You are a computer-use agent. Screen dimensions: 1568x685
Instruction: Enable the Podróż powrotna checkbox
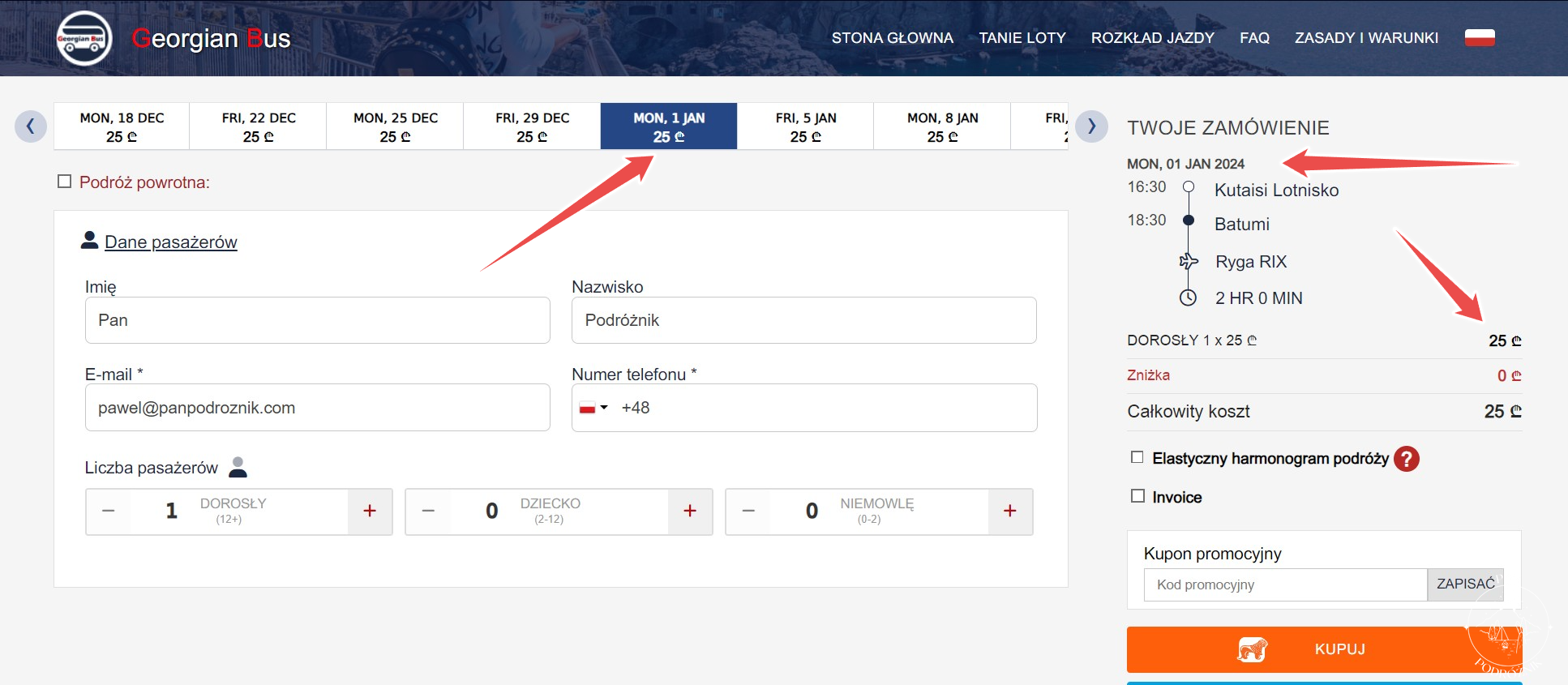click(x=65, y=182)
